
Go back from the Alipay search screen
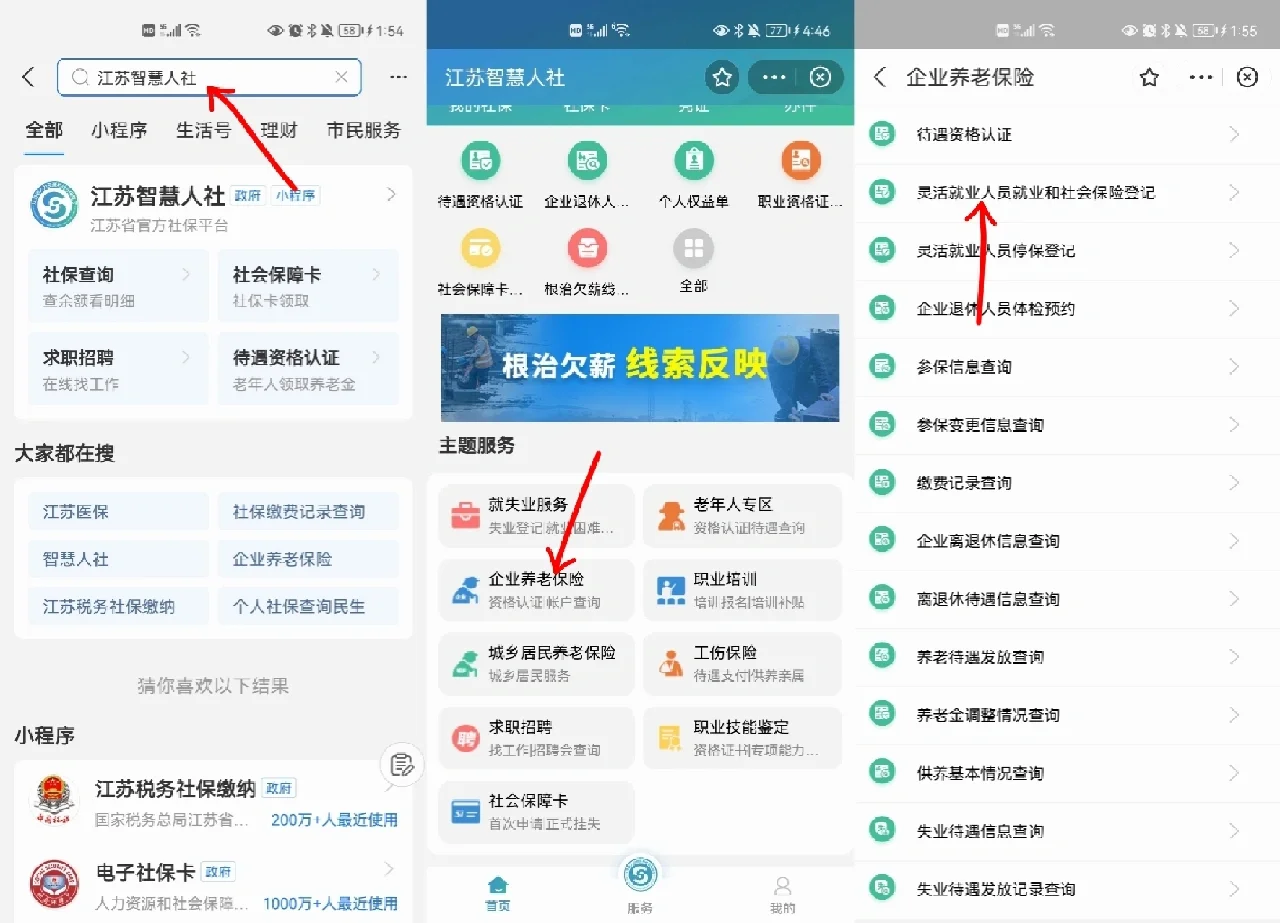pos(28,77)
